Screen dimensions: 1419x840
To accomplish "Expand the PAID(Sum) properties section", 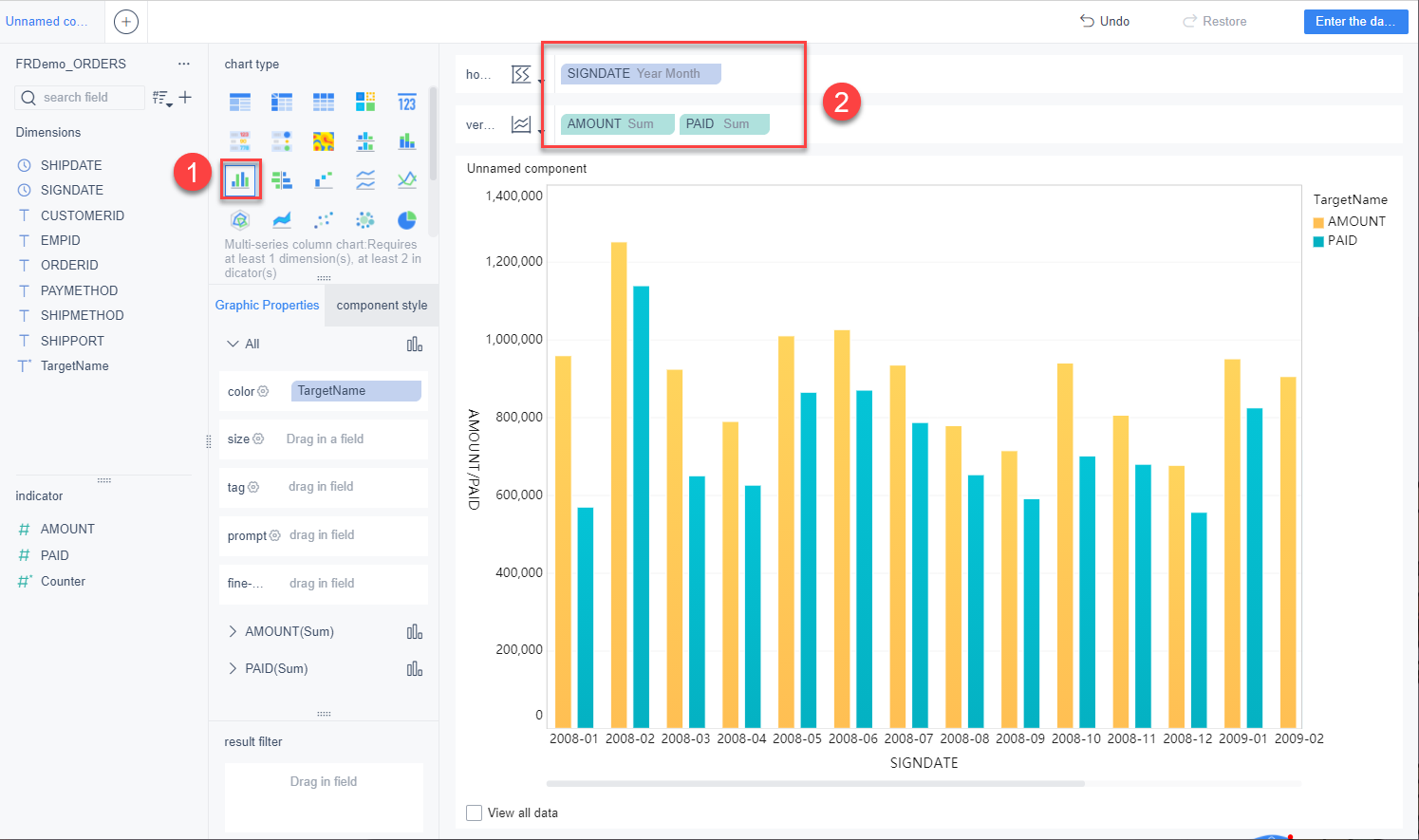I will coord(233,668).
